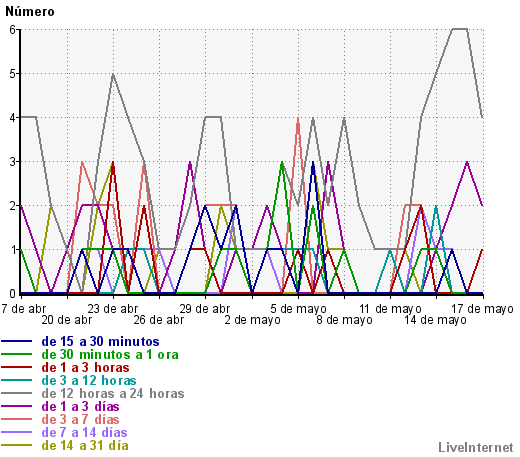Viewport: 520px width, 457px height.
Task: Click the 'de 3 a 7 días' legend label
Action: coord(80,420)
